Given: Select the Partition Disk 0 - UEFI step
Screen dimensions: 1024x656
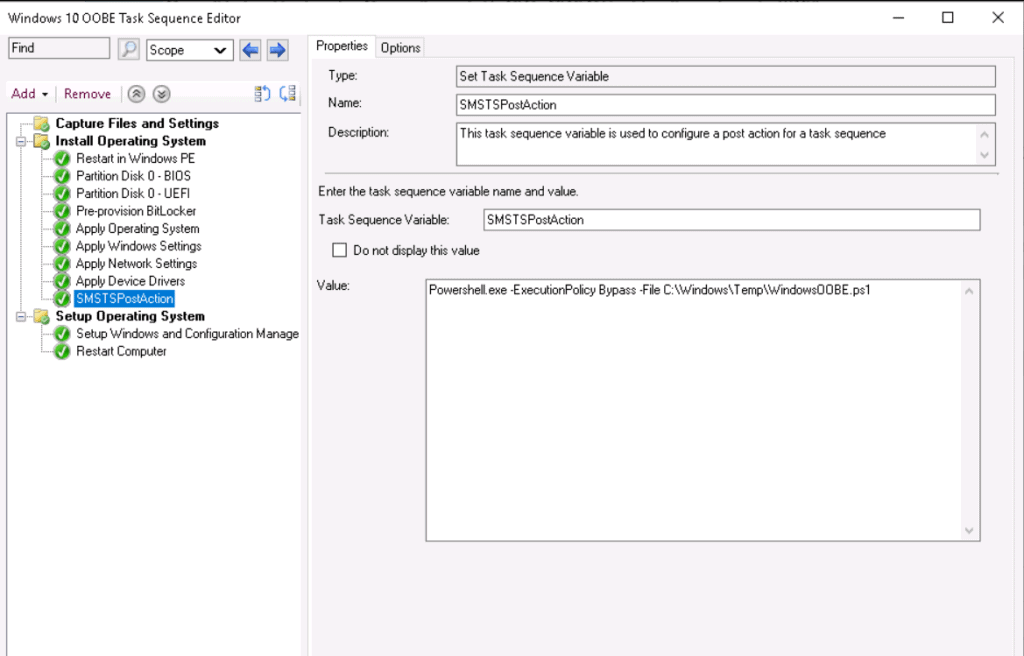Looking at the screenshot, I should pyautogui.click(x=133, y=194).
